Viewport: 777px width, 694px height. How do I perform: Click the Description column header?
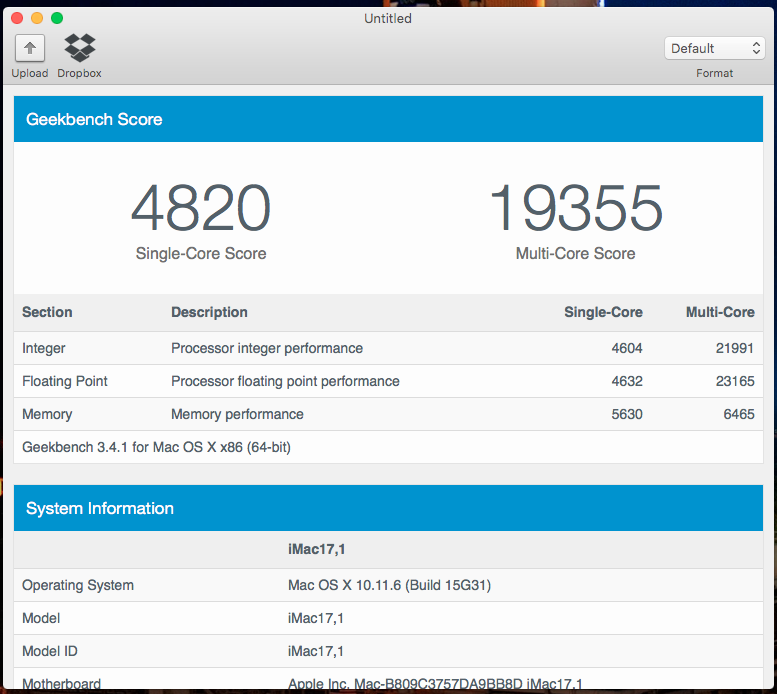click(x=209, y=312)
